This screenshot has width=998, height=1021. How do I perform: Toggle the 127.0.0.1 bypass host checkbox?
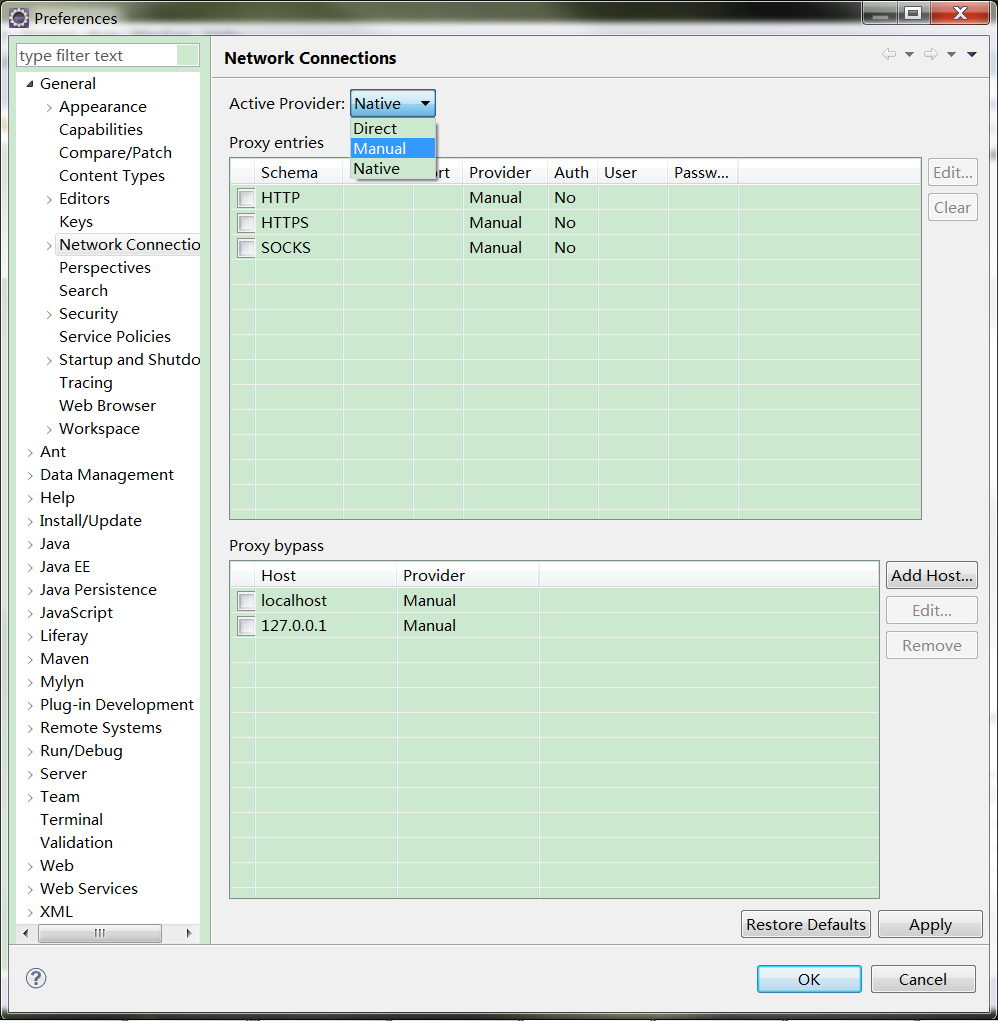(246, 626)
